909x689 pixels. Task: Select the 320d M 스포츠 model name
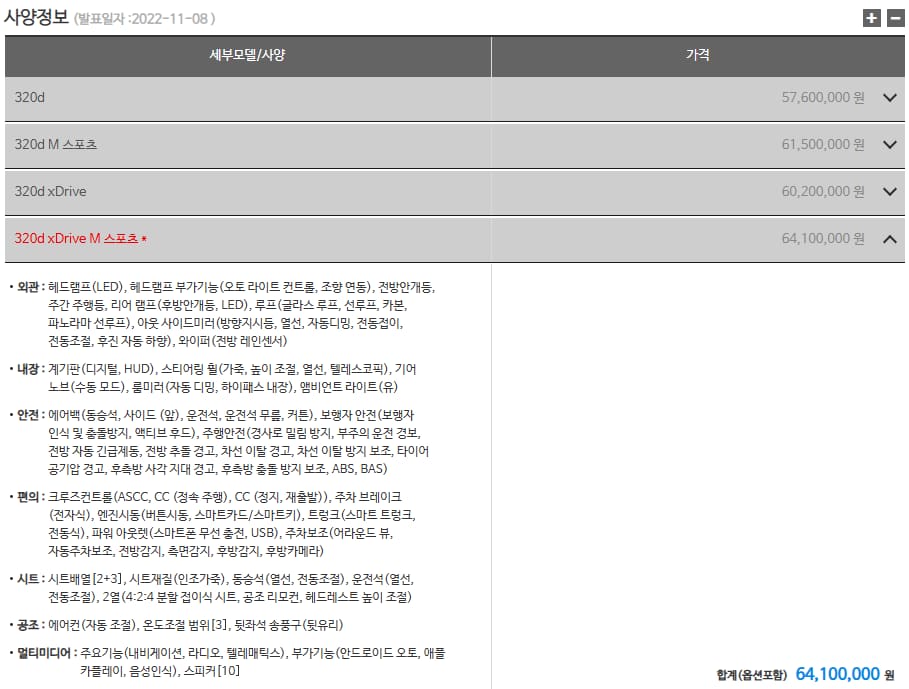point(56,144)
